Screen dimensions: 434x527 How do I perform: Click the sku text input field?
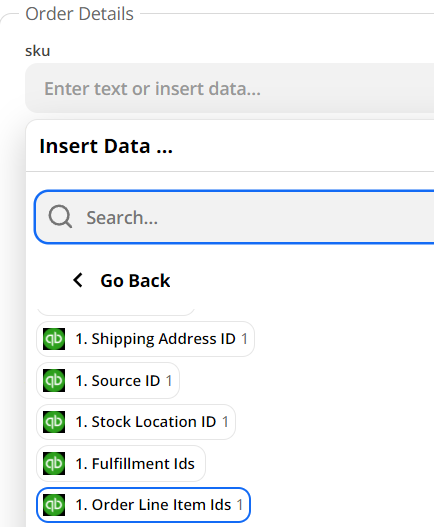[230, 88]
